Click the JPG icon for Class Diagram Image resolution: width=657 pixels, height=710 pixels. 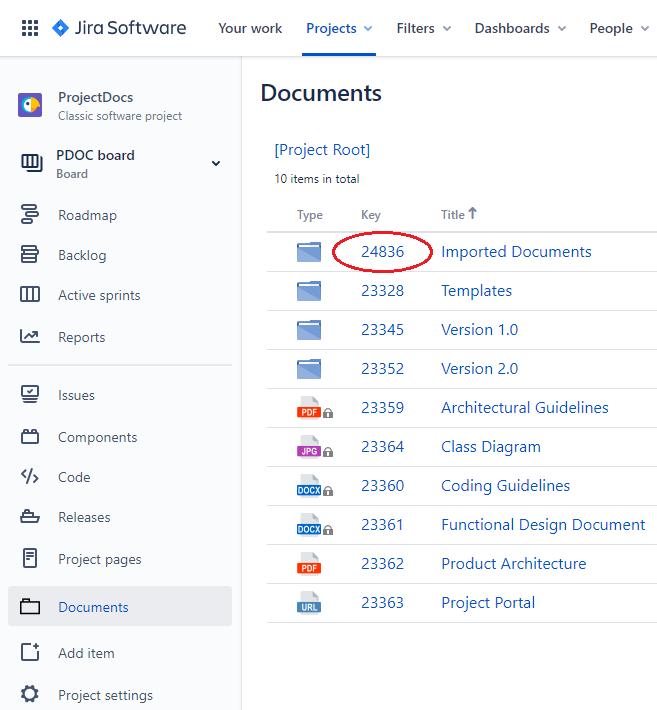[x=309, y=447]
